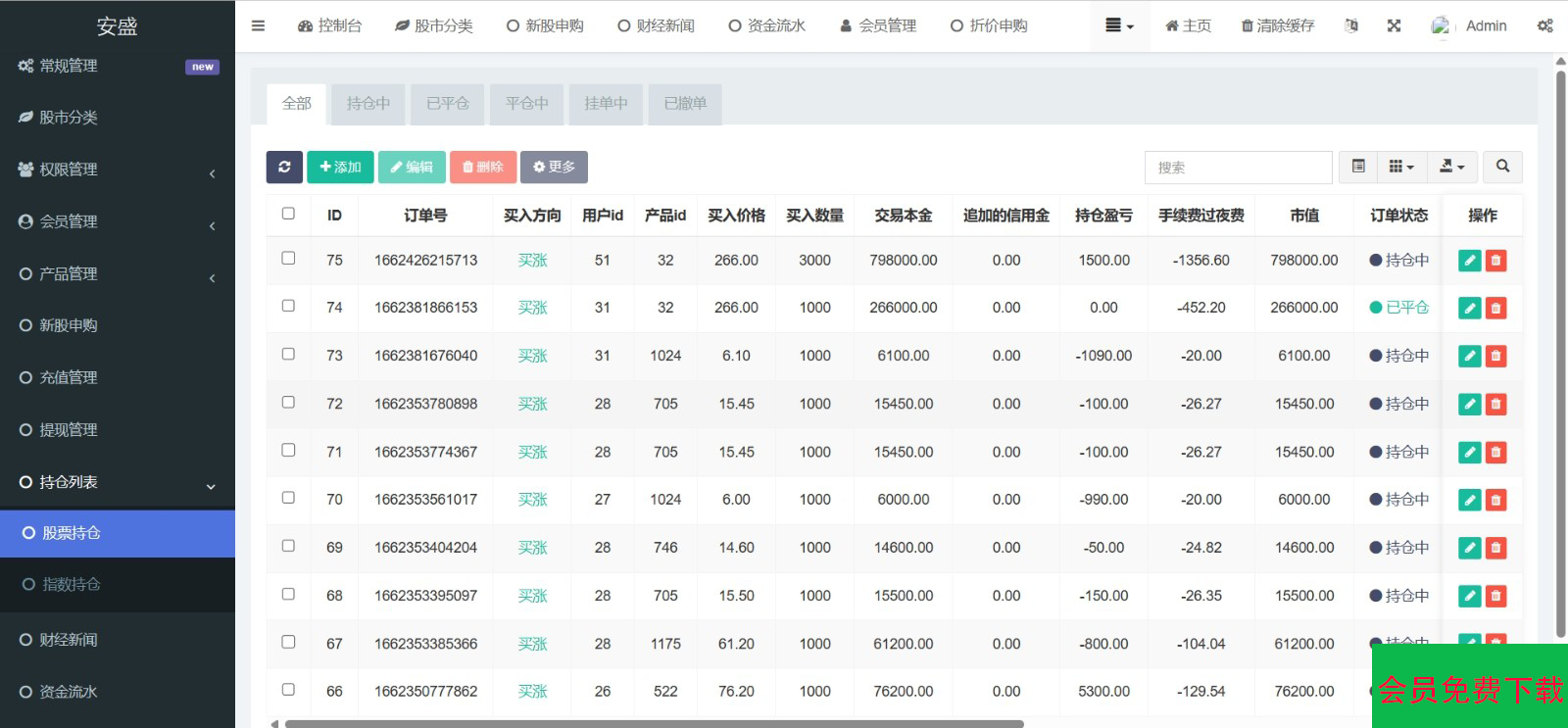Screen dimensions: 1568x728
Task: Select the checkbox for row ID 74
Action: (x=288, y=307)
